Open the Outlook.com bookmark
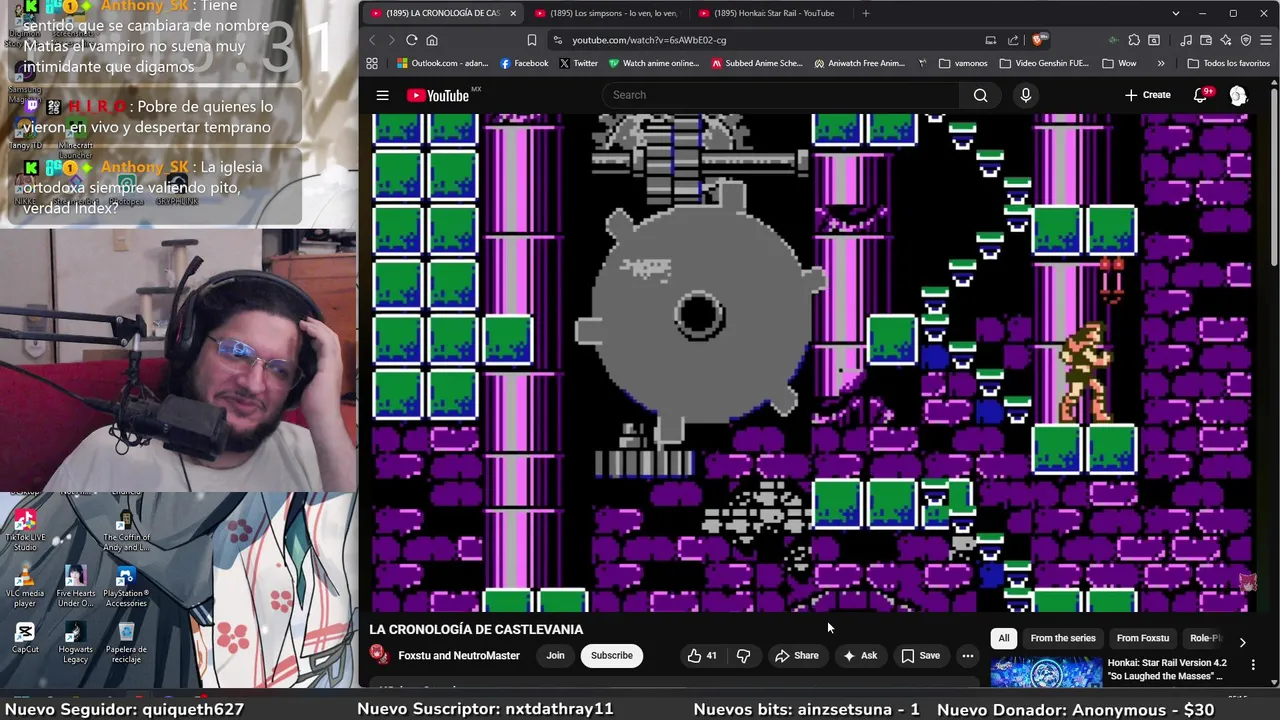 point(442,63)
